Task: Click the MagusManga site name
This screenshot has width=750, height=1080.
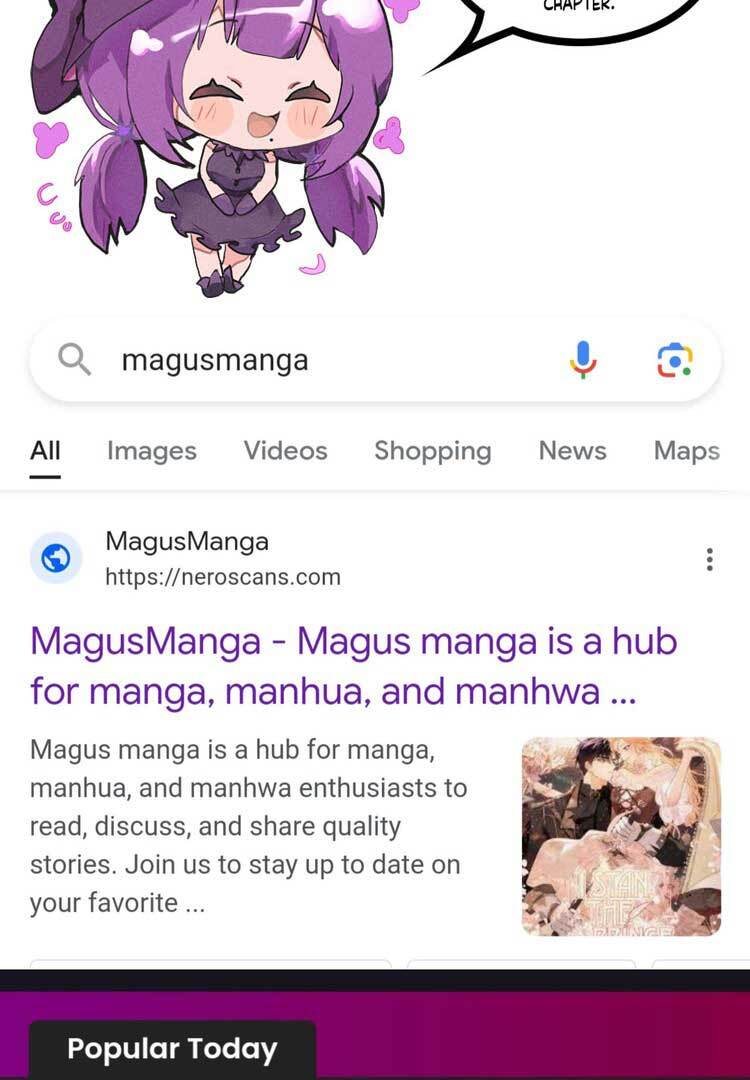Action: pyautogui.click(x=187, y=541)
